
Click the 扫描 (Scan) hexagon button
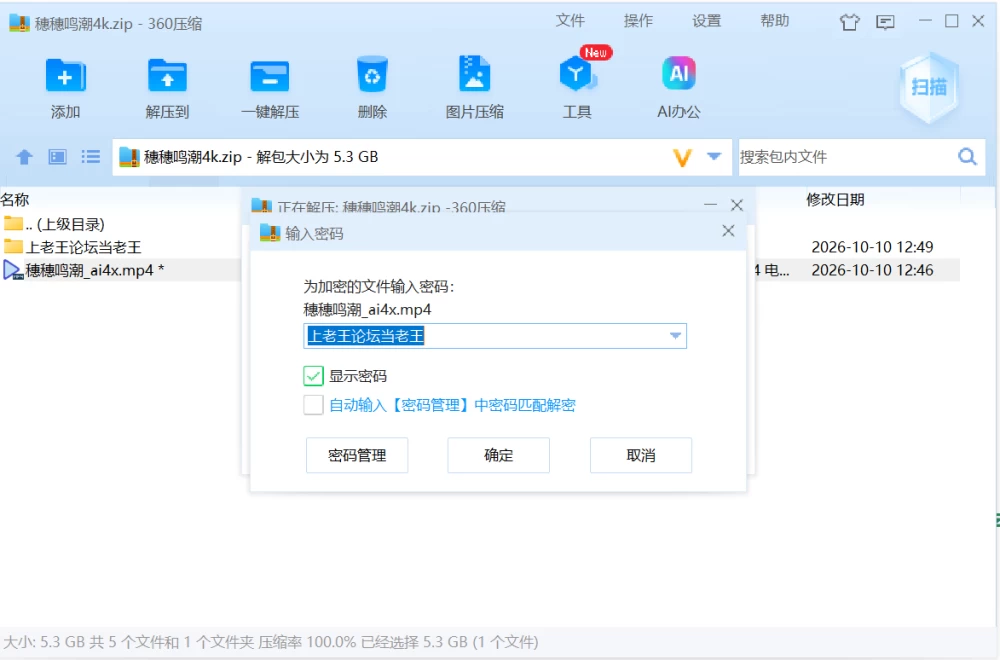click(x=929, y=87)
